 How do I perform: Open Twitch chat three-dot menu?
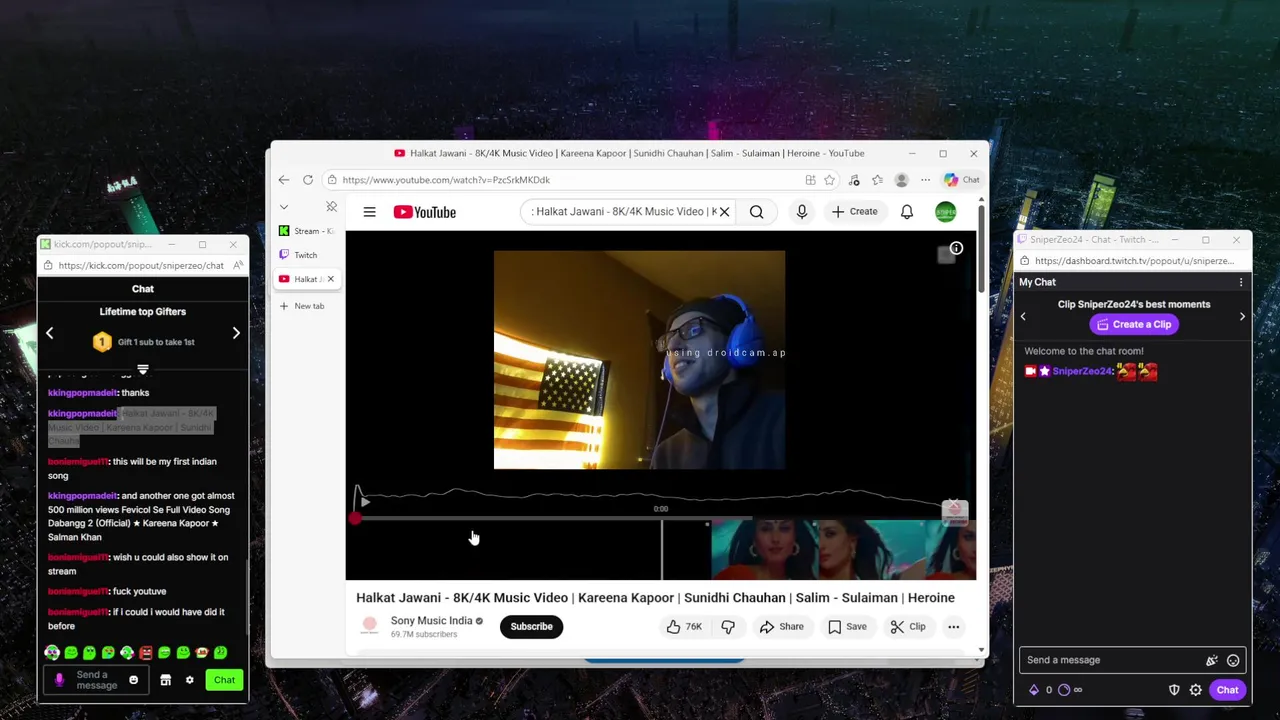click(1241, 282)
